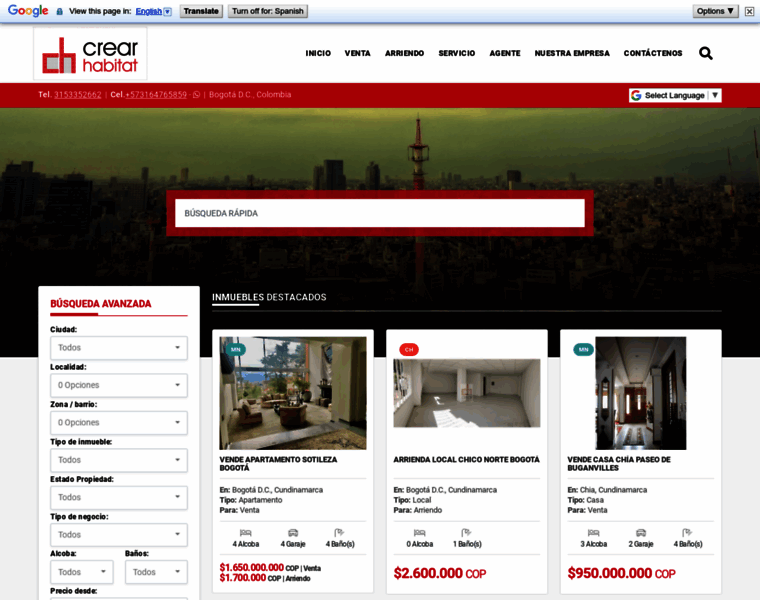This screenshot has height=600, width=760.
Task: Click the WhatsApp icon beside cell number
Action: coord(196,95)
